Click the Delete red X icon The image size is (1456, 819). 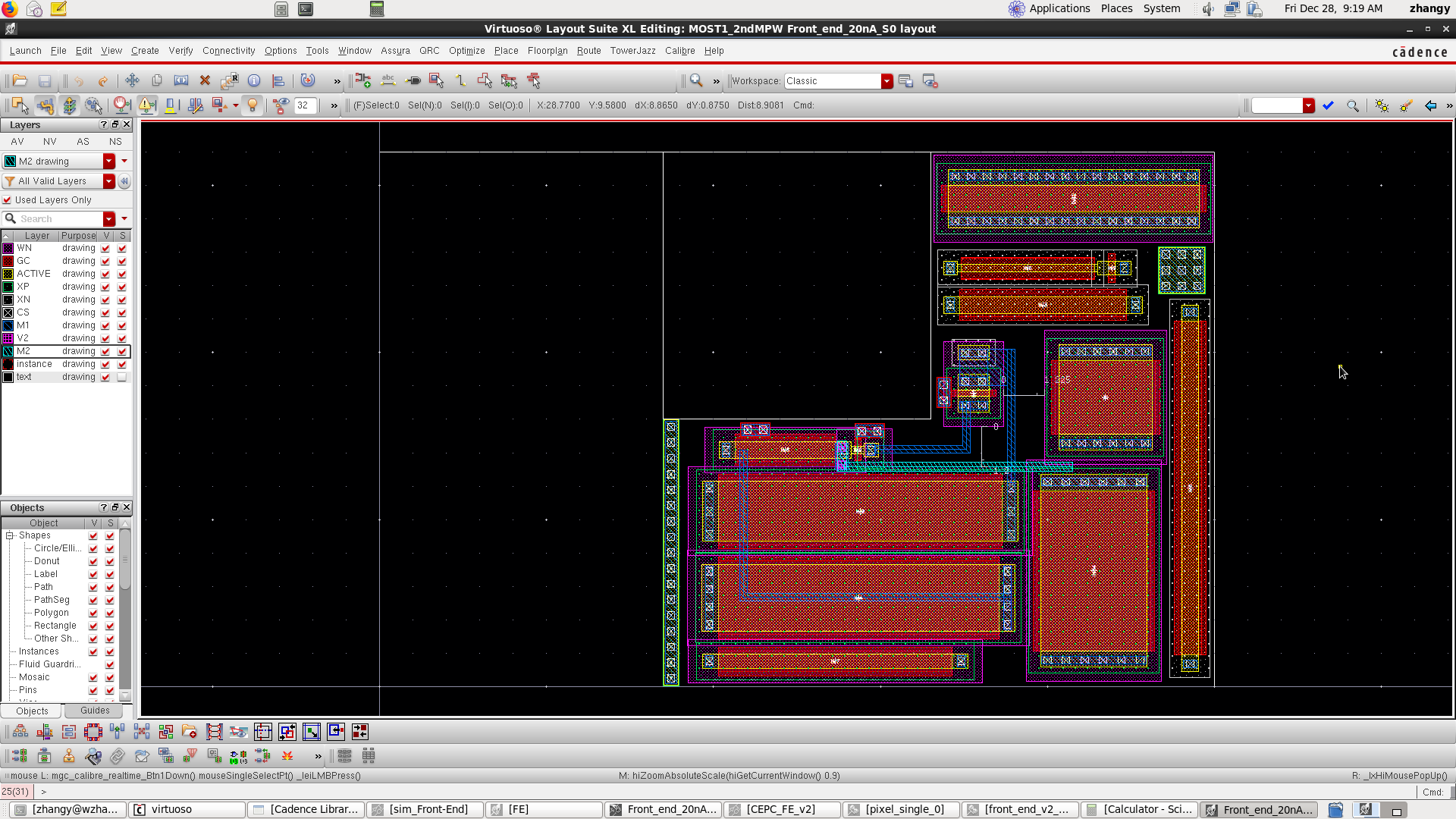pos(205,80)
